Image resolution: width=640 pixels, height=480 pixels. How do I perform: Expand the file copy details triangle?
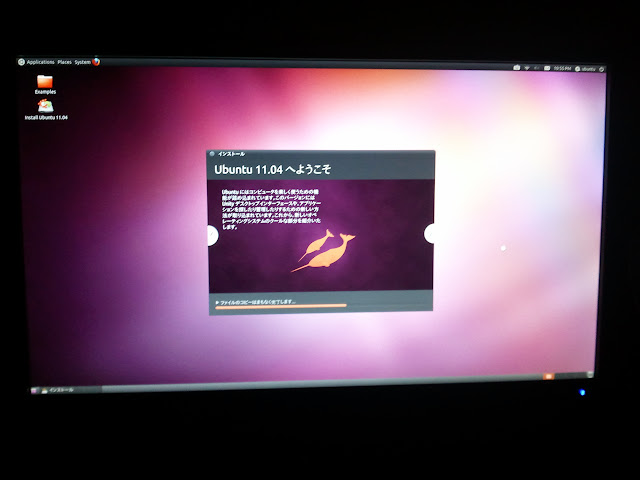point(217,302)
